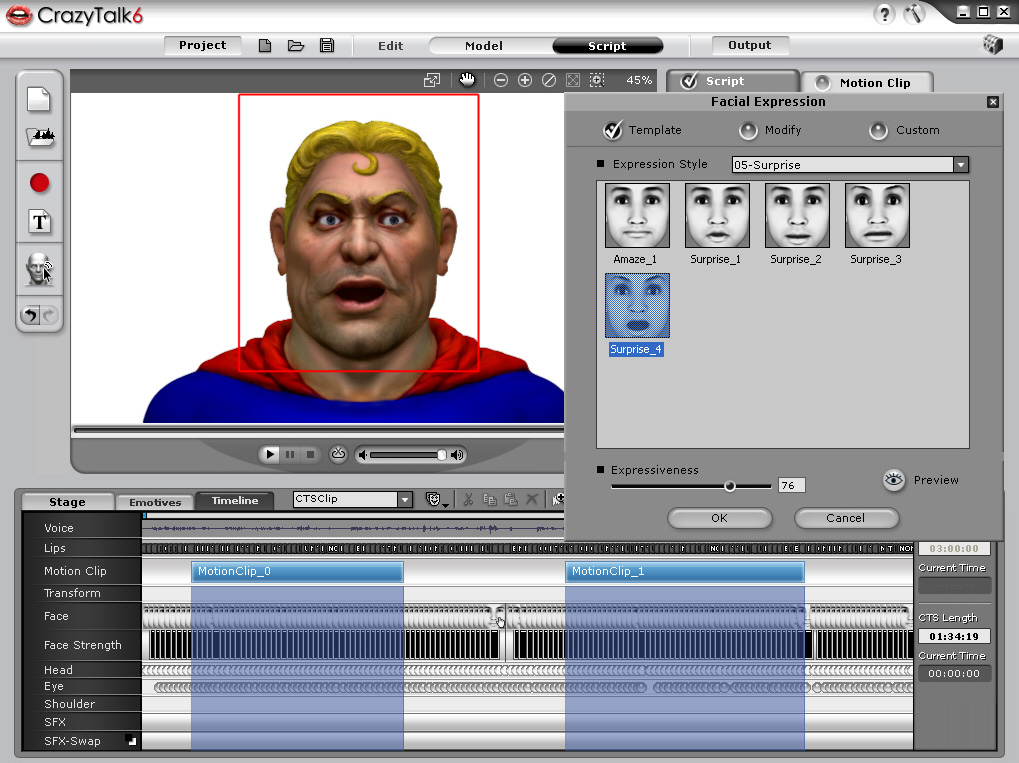
Task: Click the 3D cube icon in the top-right
Action: tap(992, 44)
